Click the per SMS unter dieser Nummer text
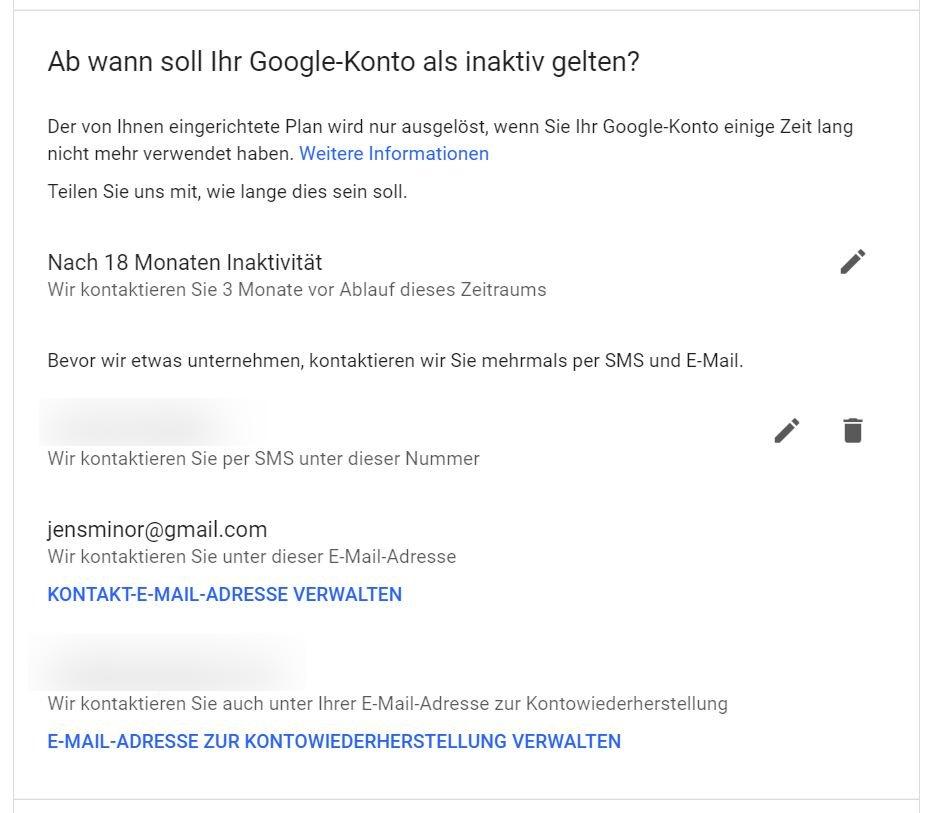This screenshot has height=813, width=945. [x=263, y=459]
